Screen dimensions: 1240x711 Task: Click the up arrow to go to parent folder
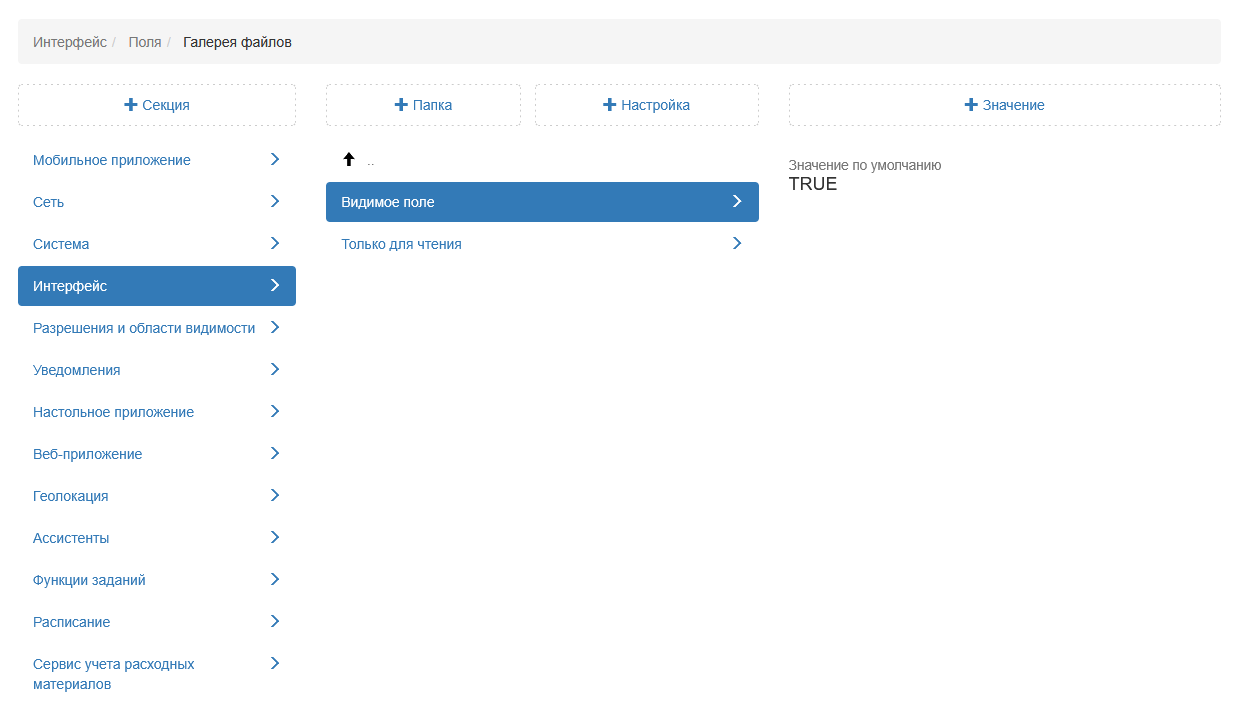click(x=349, y=160)
